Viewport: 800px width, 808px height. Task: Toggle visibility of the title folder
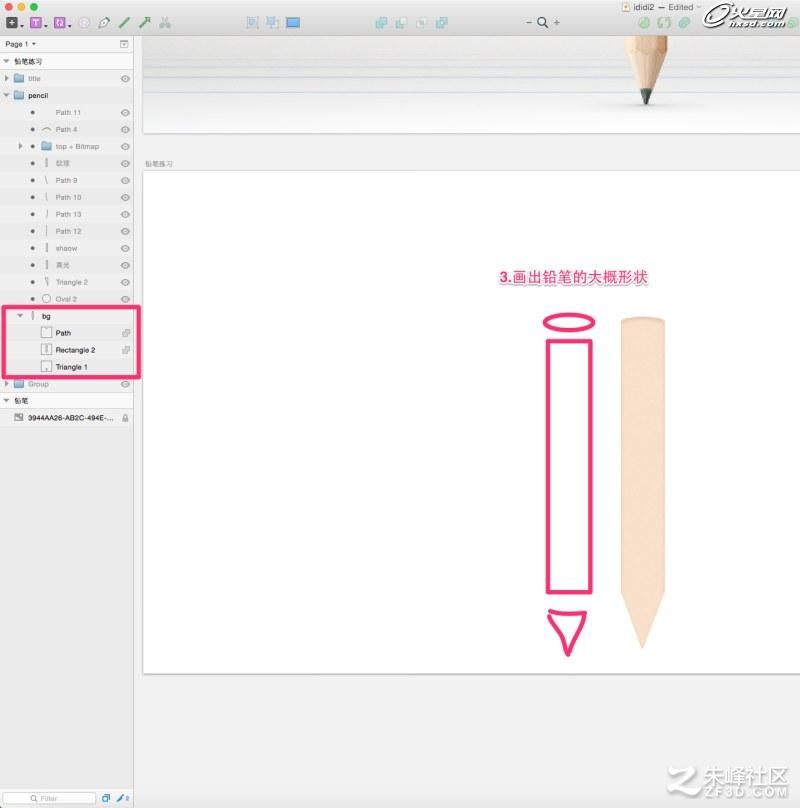(x=125, y=79)
